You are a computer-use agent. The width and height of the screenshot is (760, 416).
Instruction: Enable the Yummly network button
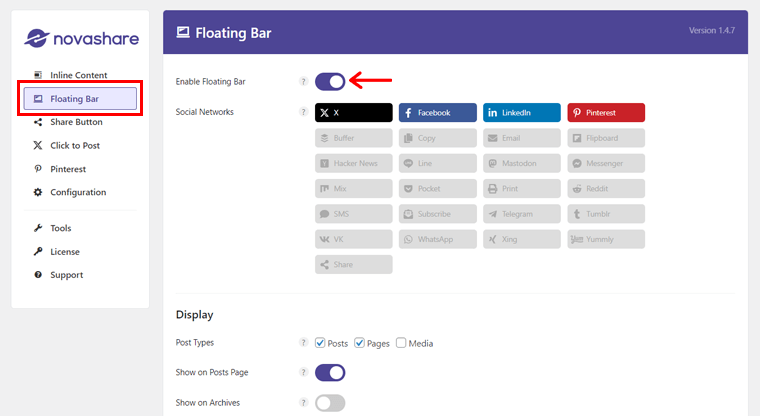click(x=606, y=239)
